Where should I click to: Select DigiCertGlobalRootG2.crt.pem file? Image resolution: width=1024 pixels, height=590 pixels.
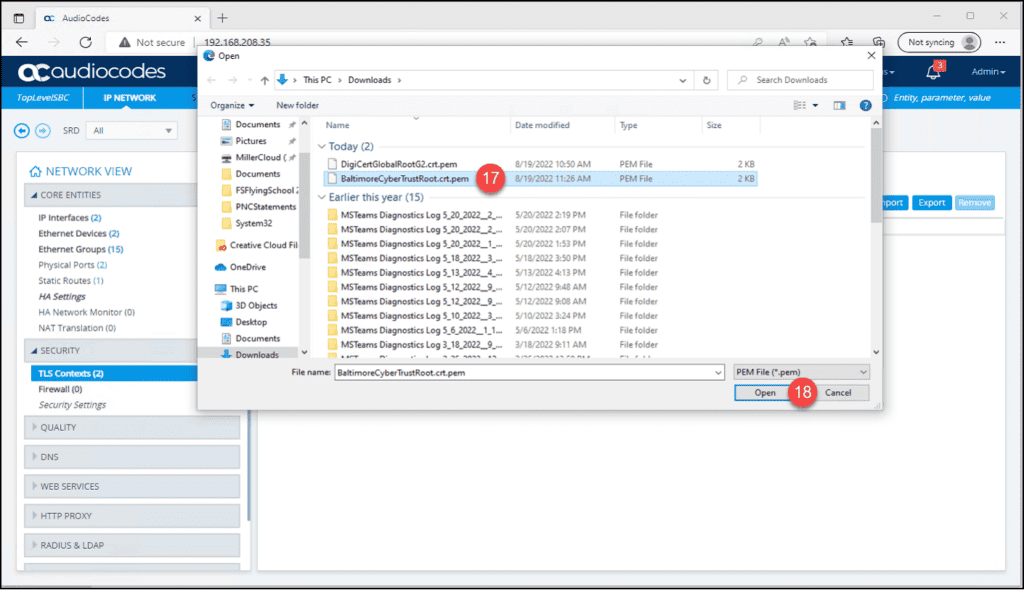pyautogui.click(x=541, y=164)
